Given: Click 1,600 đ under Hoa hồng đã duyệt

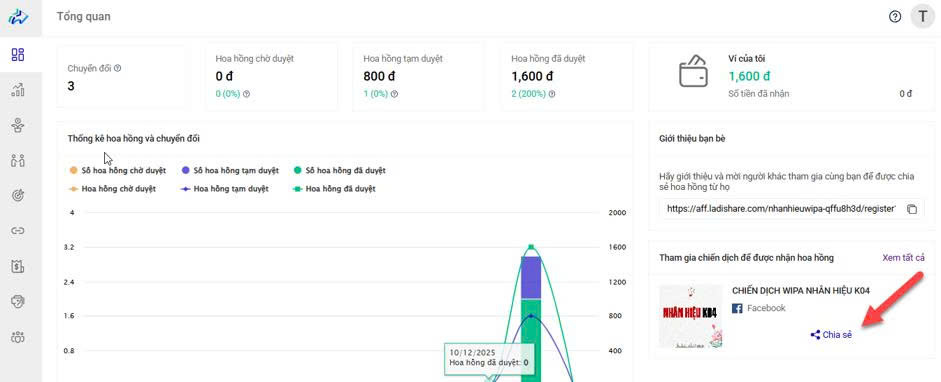Looking at the screenshot, I should coord(532,77).
